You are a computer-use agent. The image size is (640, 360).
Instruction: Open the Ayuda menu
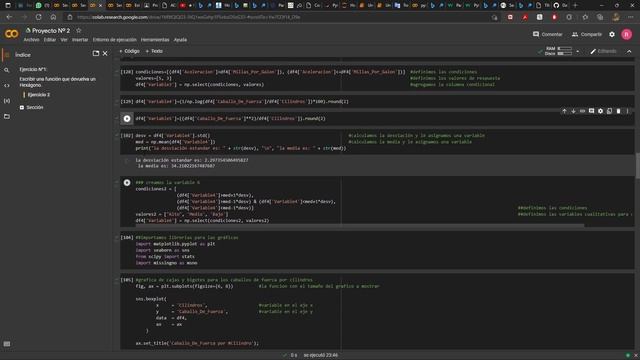(180, 40)
